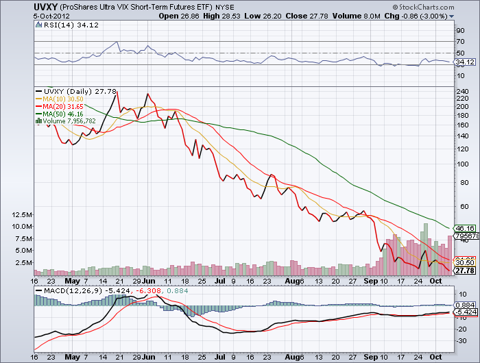Click the 0.884 MACD histogram tag
This screenshot has height=363, width=480.
pos(465,305)
